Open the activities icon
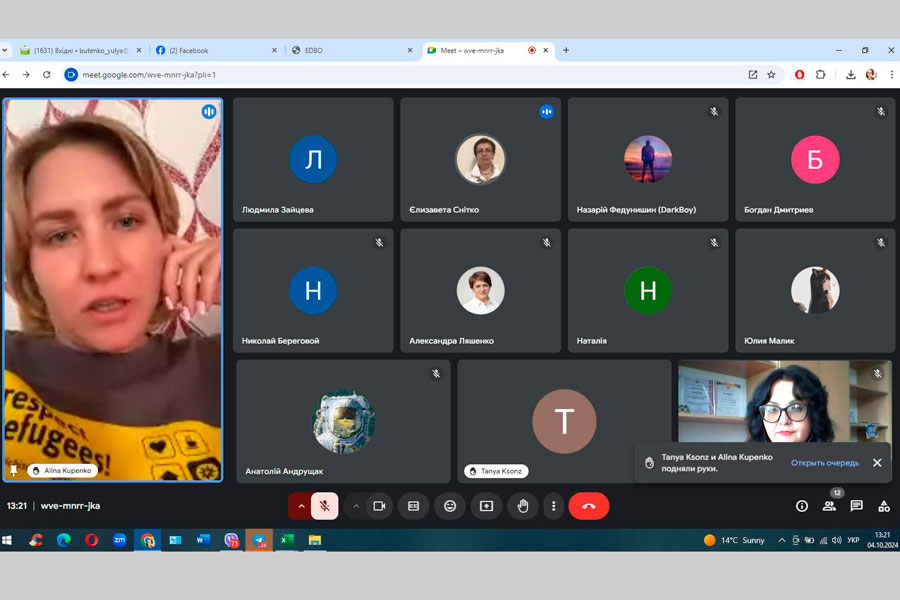Image resolution: width=900 pixels, height=600 pixels. (x=883, y=506)
